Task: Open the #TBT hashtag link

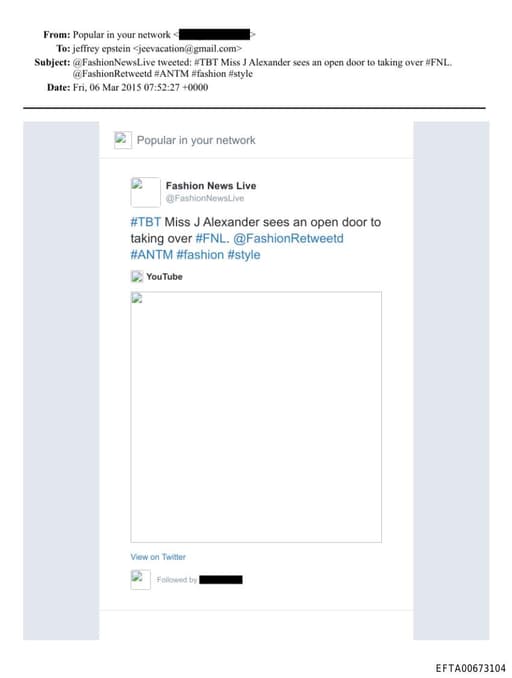Action: tap(146, 222)
